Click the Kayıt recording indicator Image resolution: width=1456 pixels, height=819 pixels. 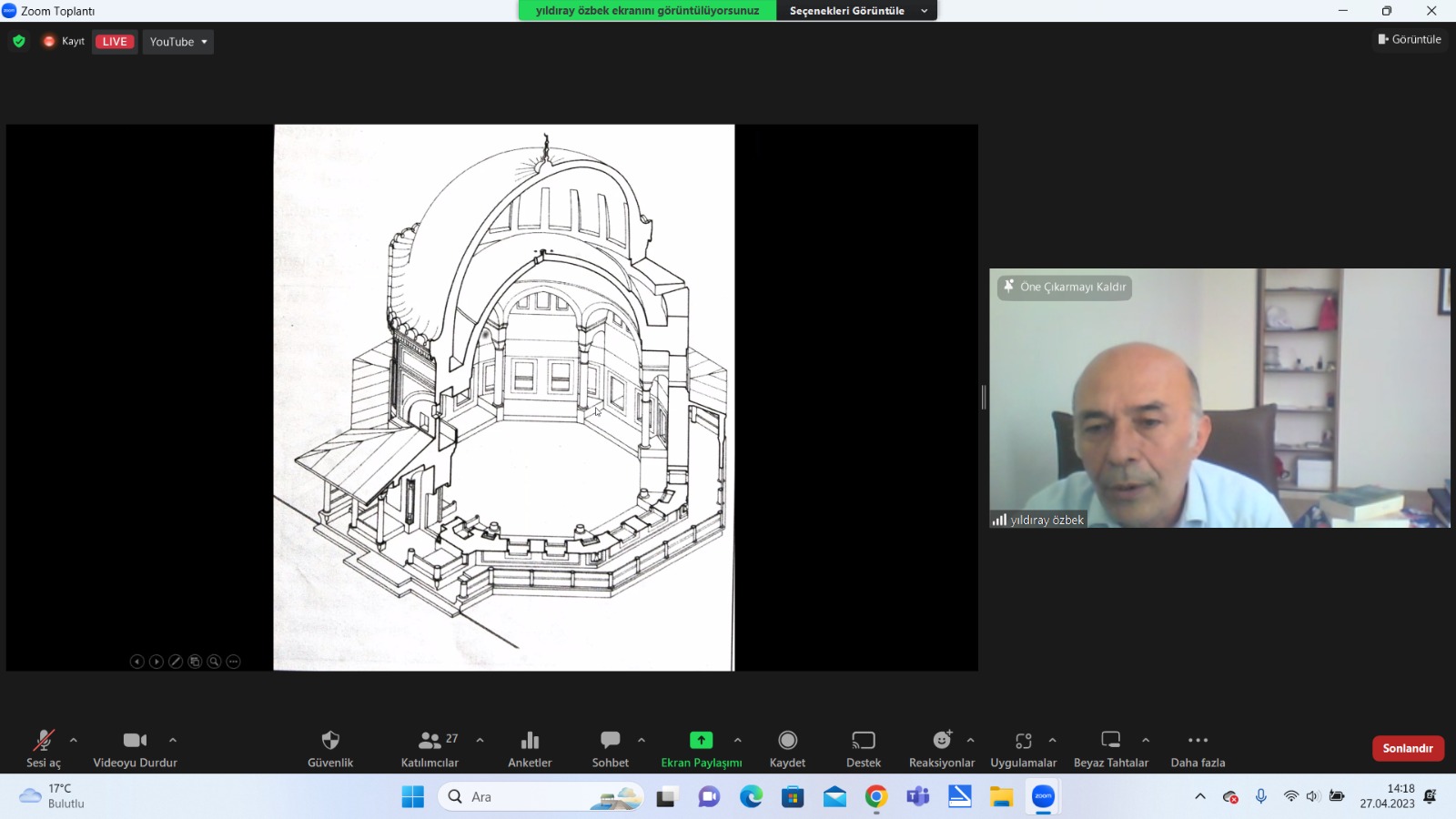pyautogui.click(x=64, y=41)
